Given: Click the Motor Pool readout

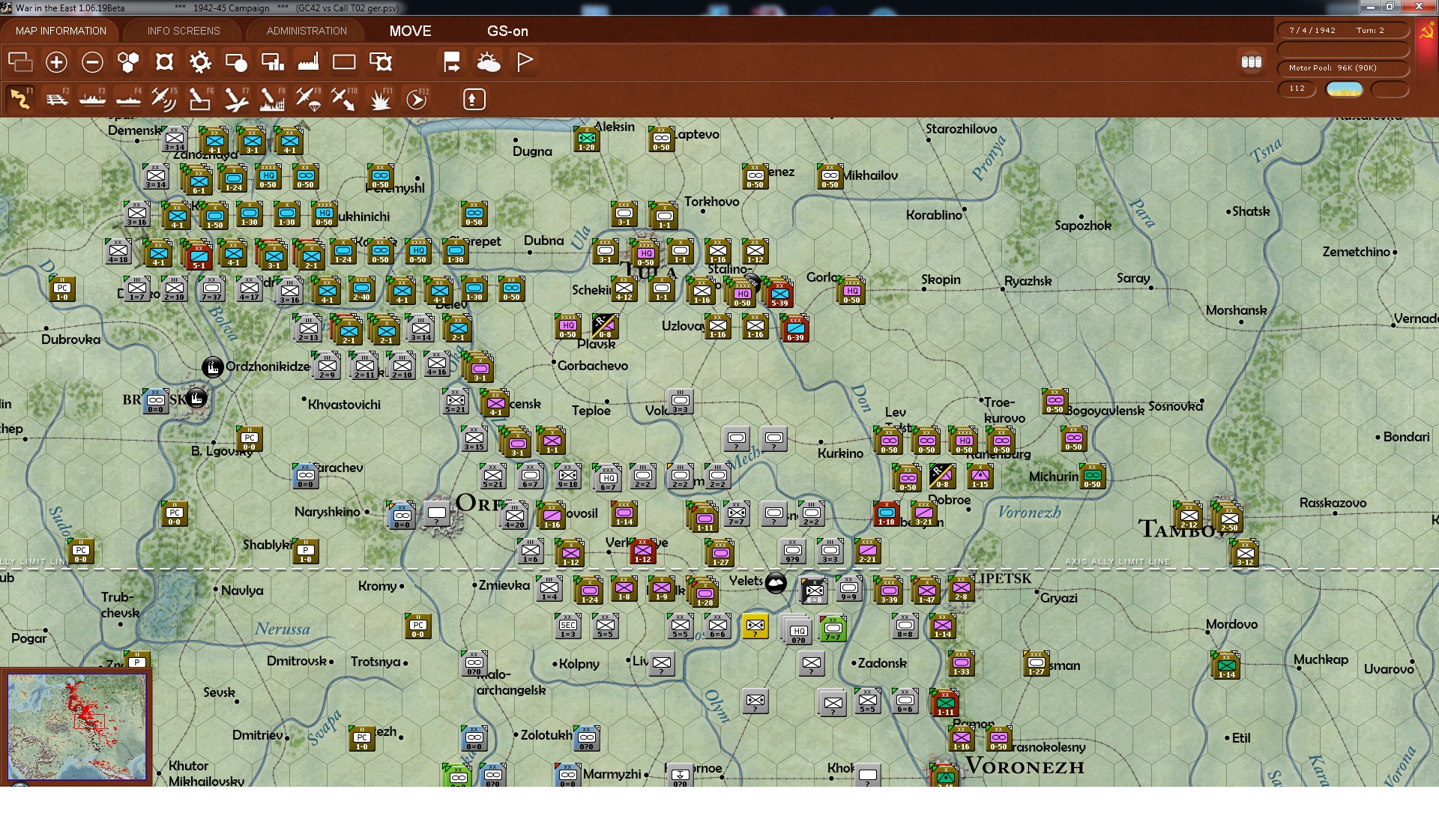Looking at the screenshot, I should (x=1342, y=68).
